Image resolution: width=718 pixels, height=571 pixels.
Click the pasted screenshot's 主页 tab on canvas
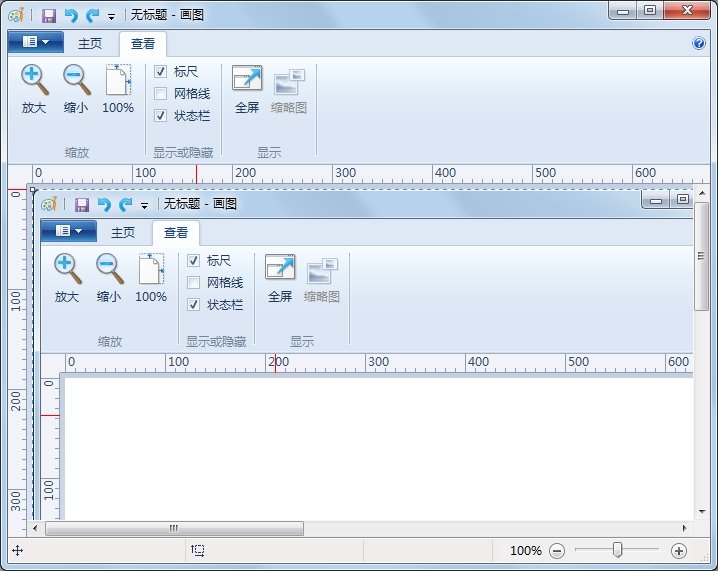123,232
